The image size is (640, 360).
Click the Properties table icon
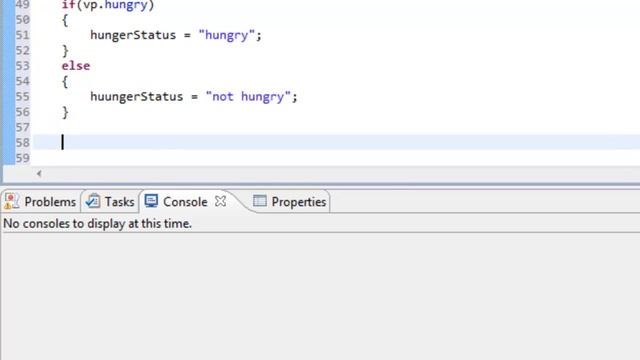[x=260, y=201]
